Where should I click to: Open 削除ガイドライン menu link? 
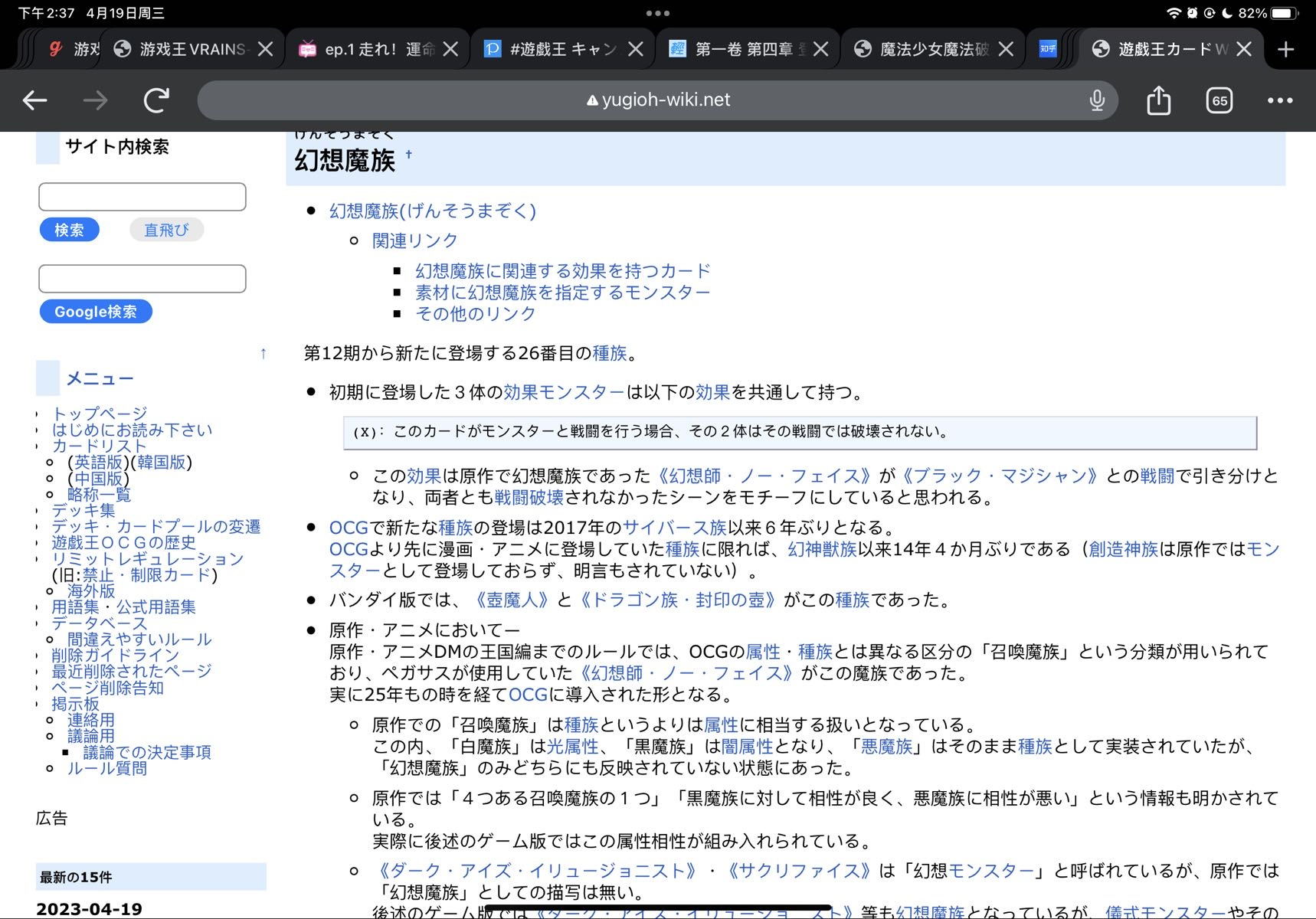point(115,655)
